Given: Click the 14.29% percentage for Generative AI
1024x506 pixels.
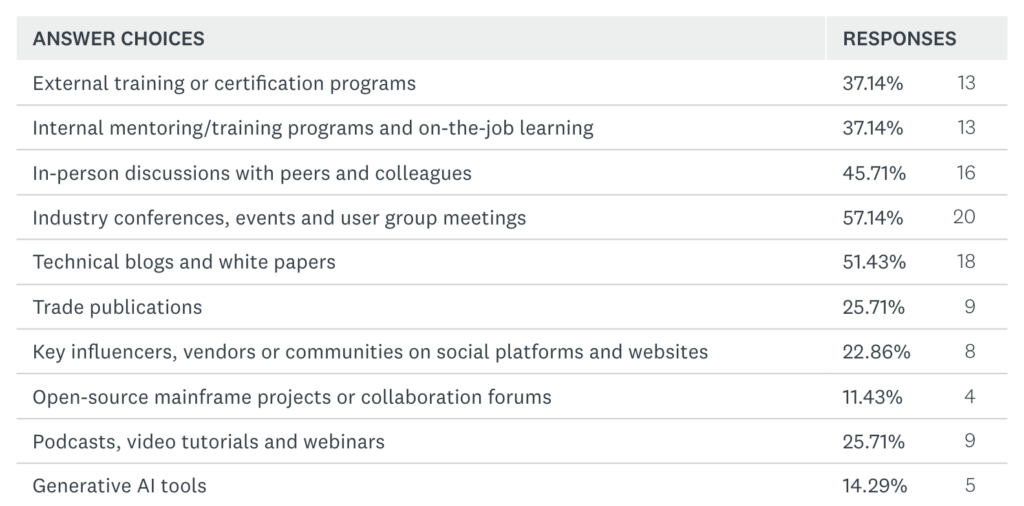Looking at the screenshot, I should pyautogui.click(x=874, y=487).
